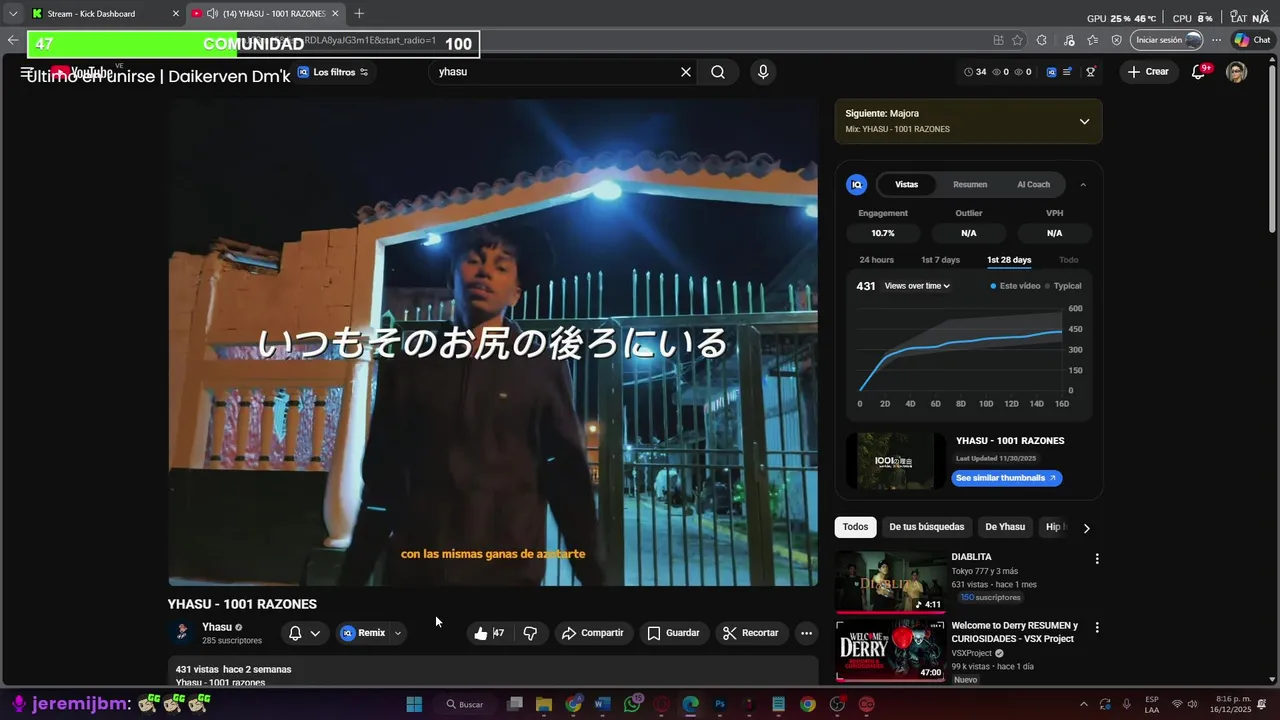Image resolution: width=1280 pixels, height=720 pixels.
Task: Switch to the AI Coach tab
Action: pos(1033,184)
